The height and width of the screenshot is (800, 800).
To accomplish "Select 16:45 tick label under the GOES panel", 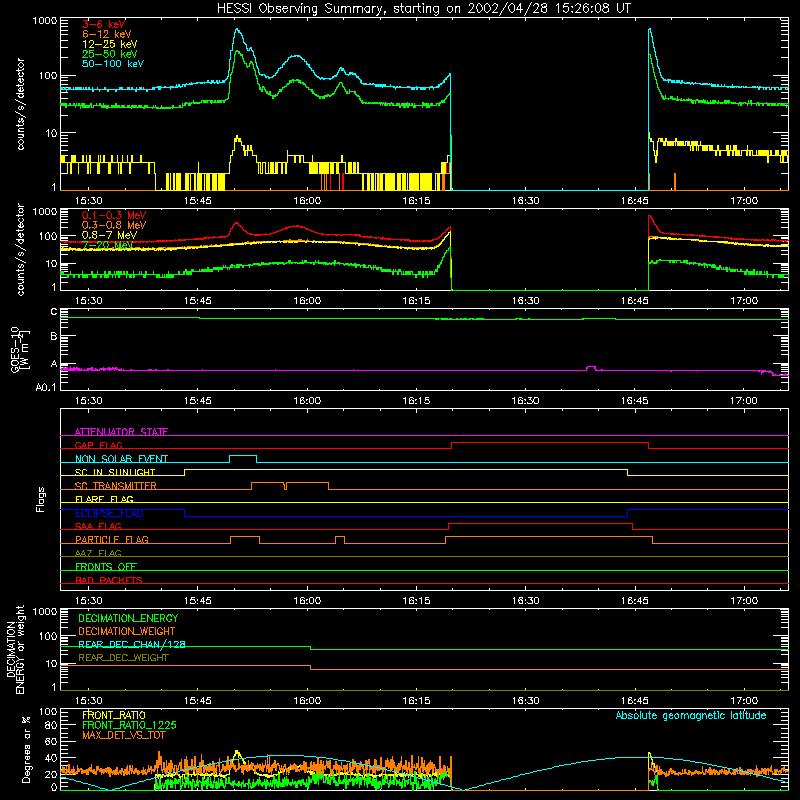I will [x=635, y=401].
